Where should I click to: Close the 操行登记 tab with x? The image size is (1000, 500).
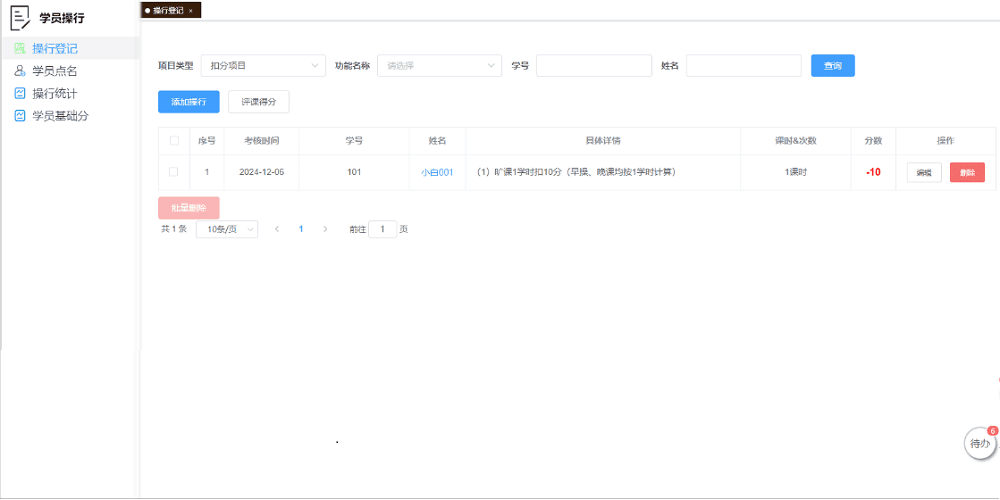[x=191, y=11]
